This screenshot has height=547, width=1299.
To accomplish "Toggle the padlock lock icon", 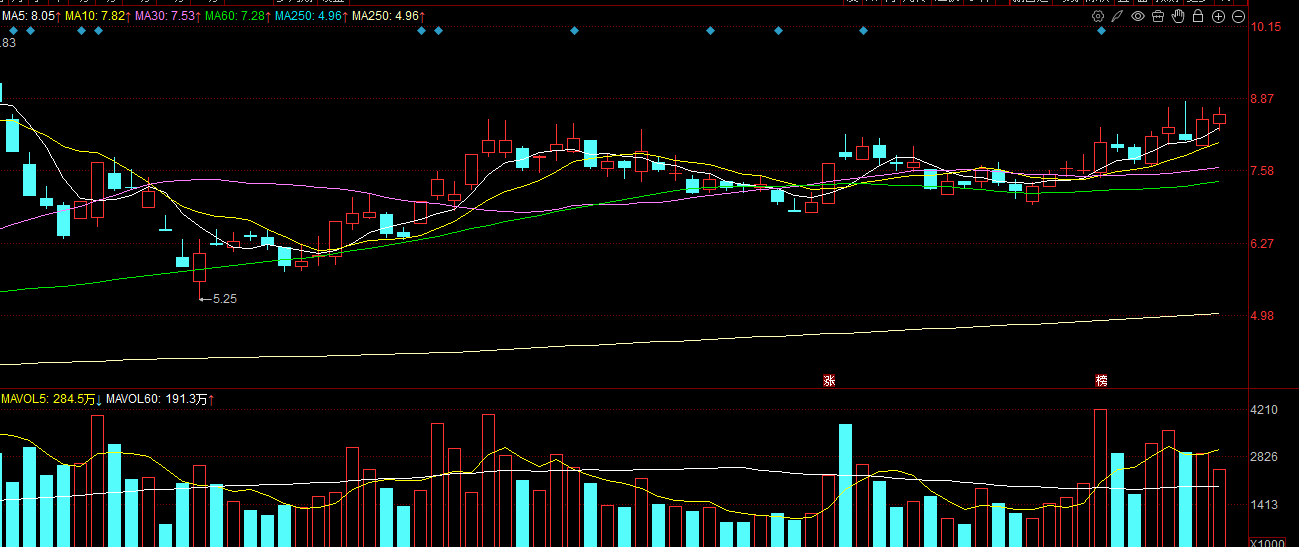I will 1198,16.
